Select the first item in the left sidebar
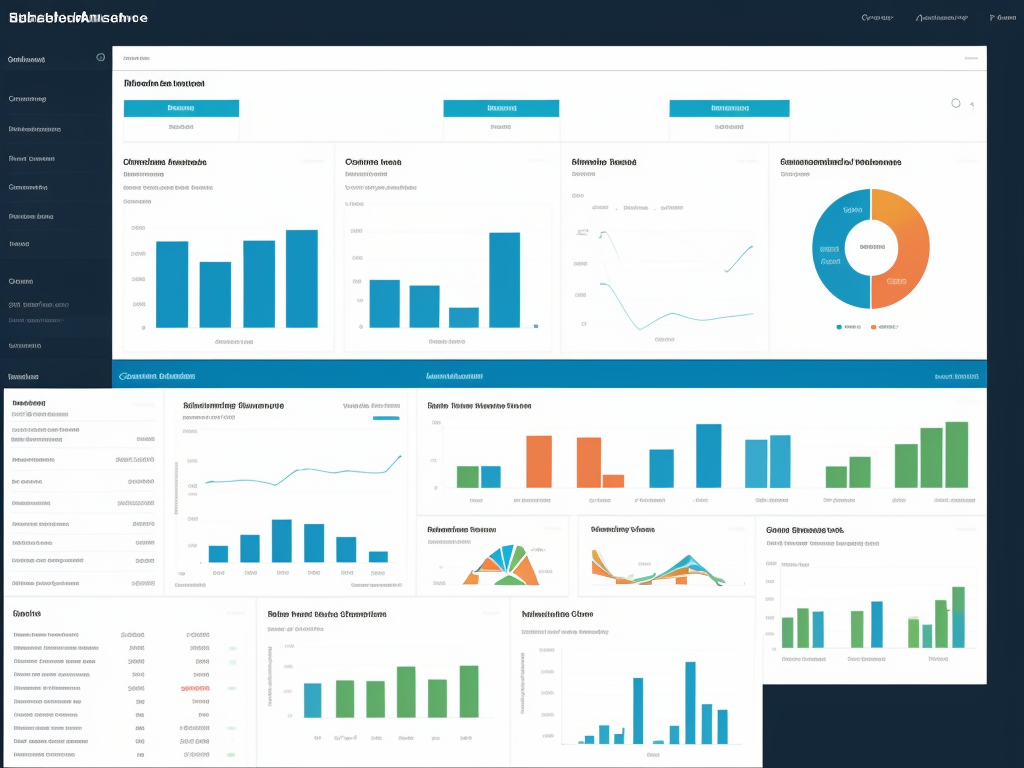Screen dimensions: 1024x768 (27, 59)
